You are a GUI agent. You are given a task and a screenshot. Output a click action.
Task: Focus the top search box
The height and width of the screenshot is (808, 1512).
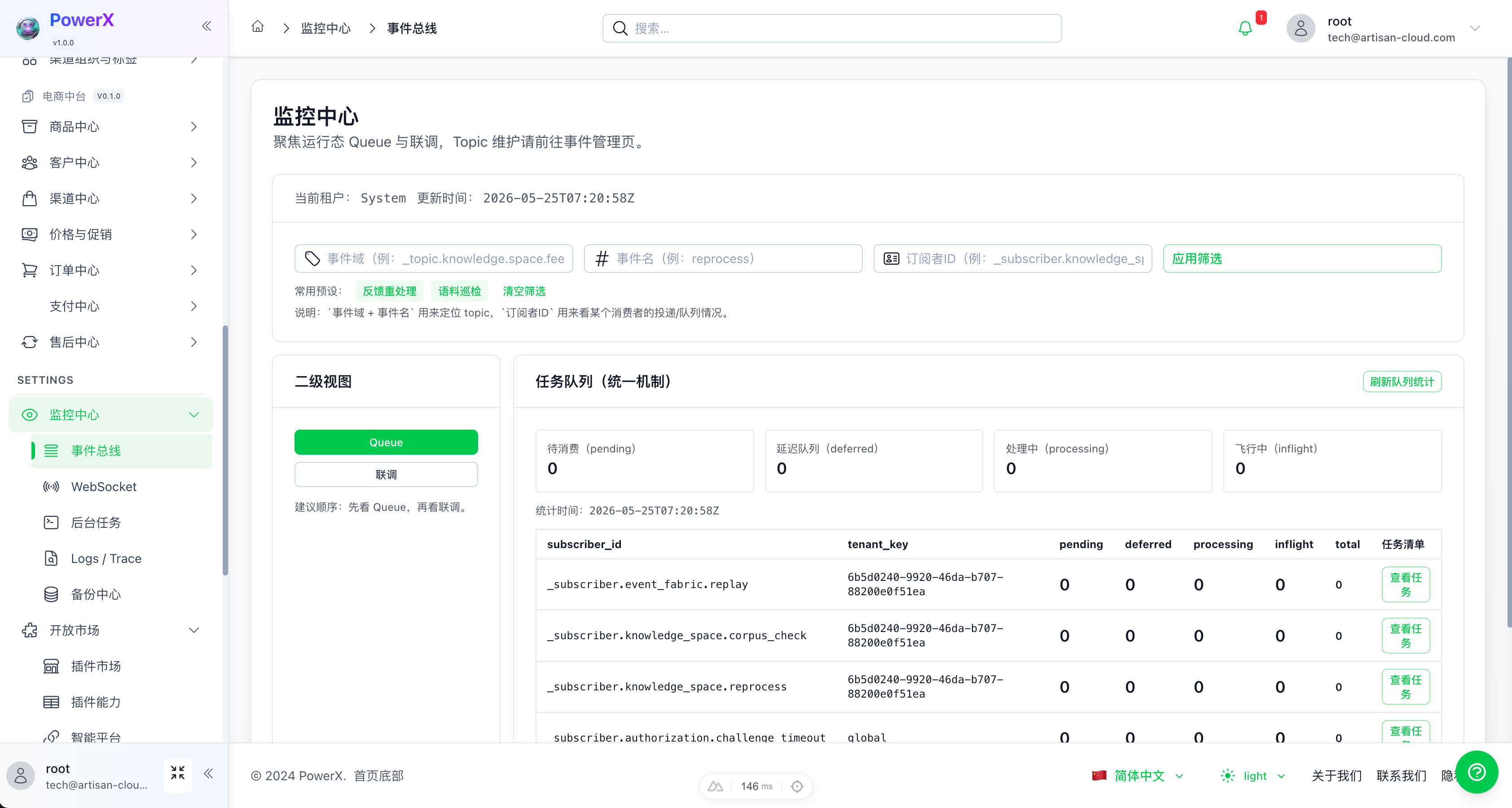(x=832, y=28)
